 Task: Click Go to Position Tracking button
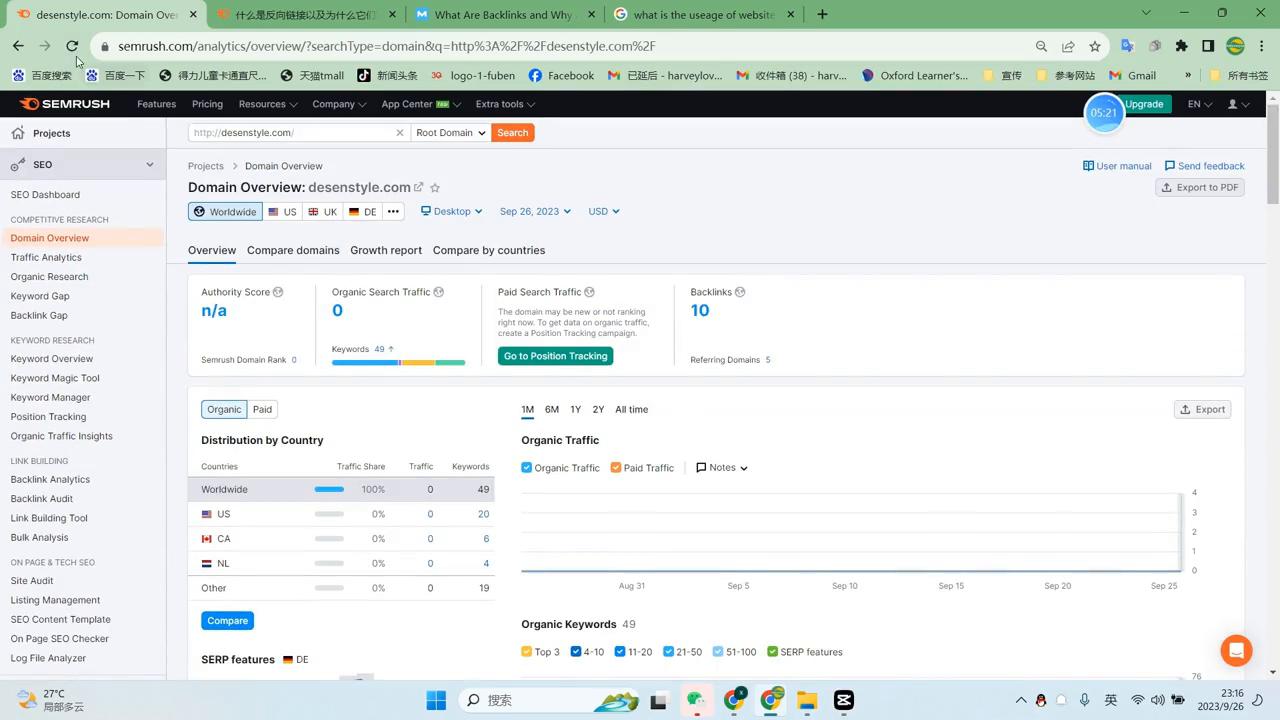555,356
